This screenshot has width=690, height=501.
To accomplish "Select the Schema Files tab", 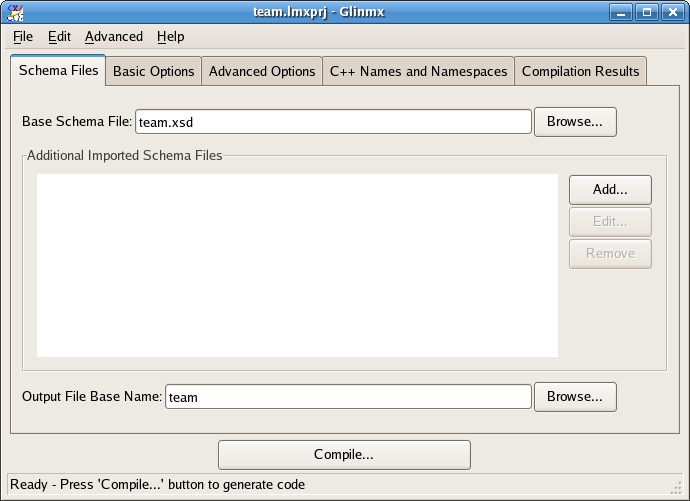I will (58, 70).
